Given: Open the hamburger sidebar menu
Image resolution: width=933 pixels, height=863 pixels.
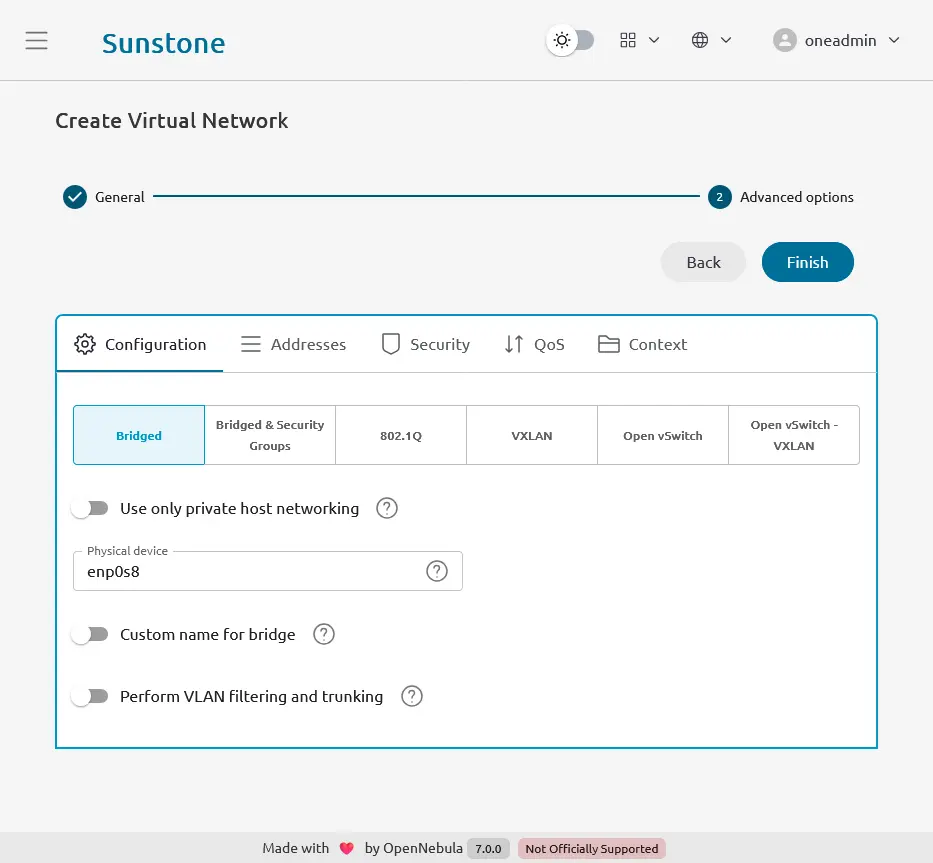Looking at the screenshot, I should pyautogui.click(x=37, y=41).
